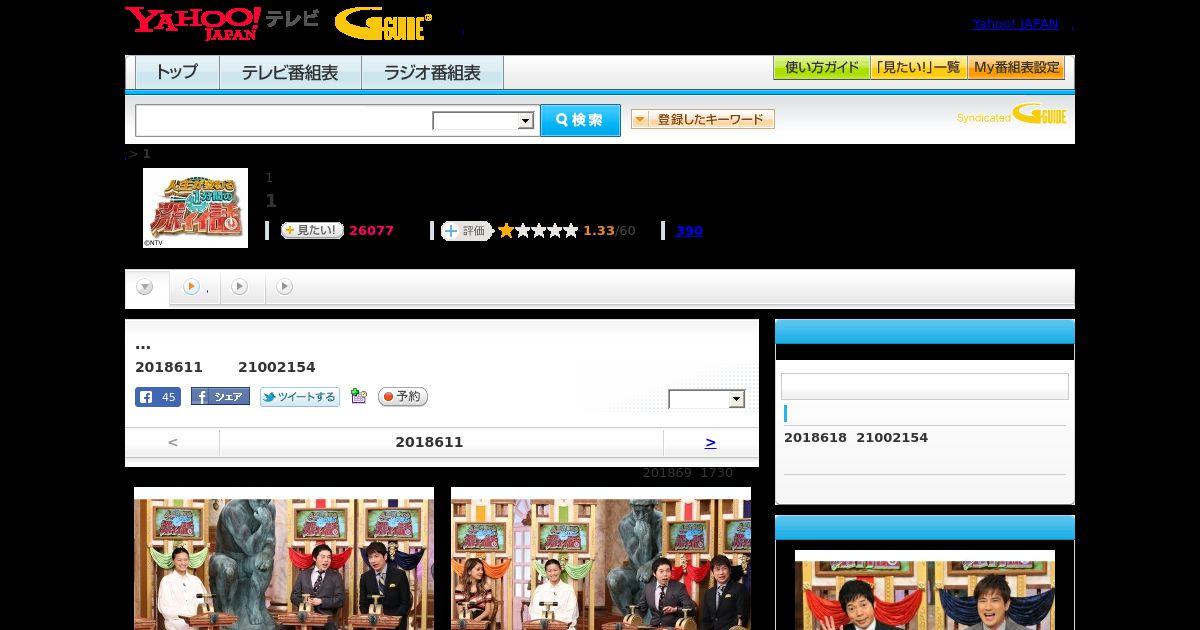Open the 使い方ガイド button
Screen dimensions: 1200x630
(x=822, y=68)
